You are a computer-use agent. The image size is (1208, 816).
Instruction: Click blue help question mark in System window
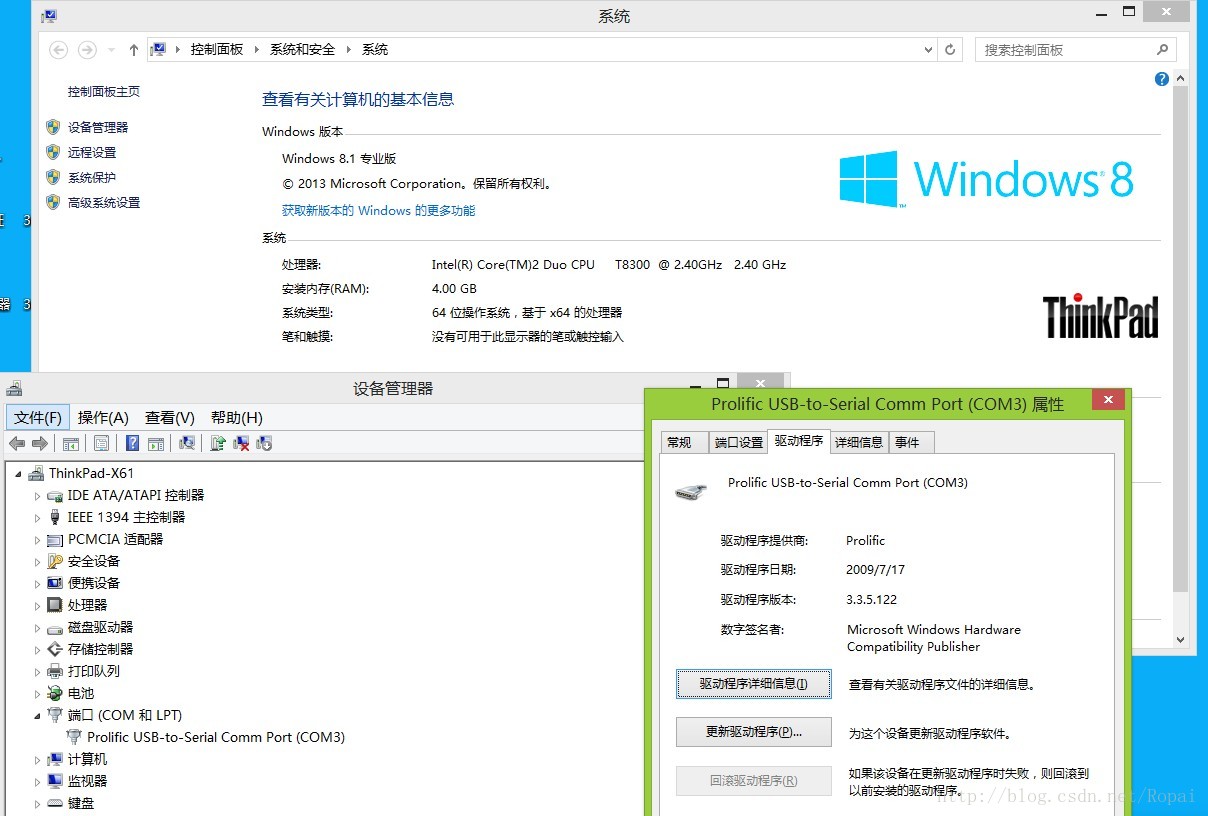(1162, 79)
